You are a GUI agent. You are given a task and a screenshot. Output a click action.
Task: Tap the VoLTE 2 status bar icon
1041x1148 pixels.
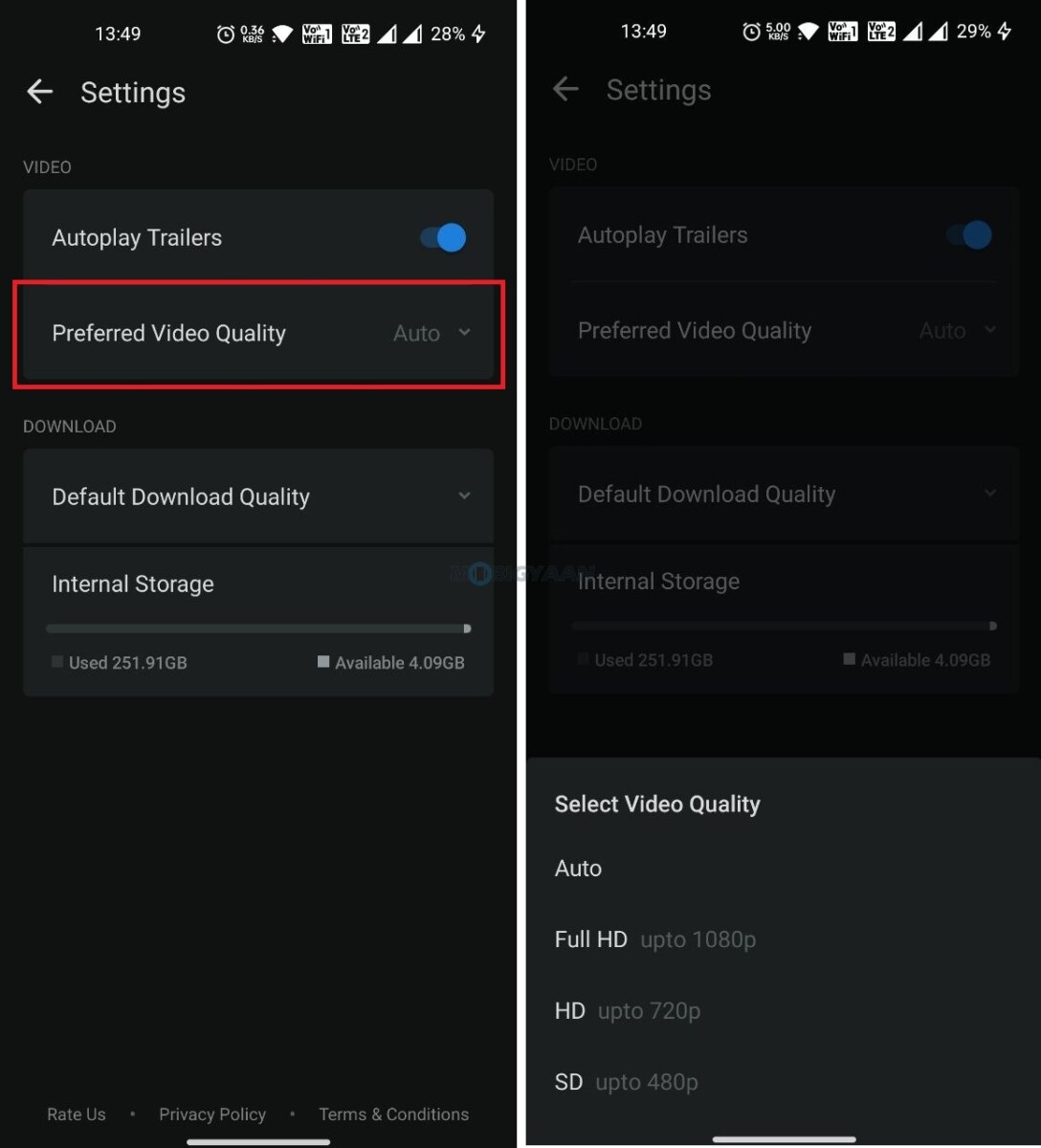(353, 33)
